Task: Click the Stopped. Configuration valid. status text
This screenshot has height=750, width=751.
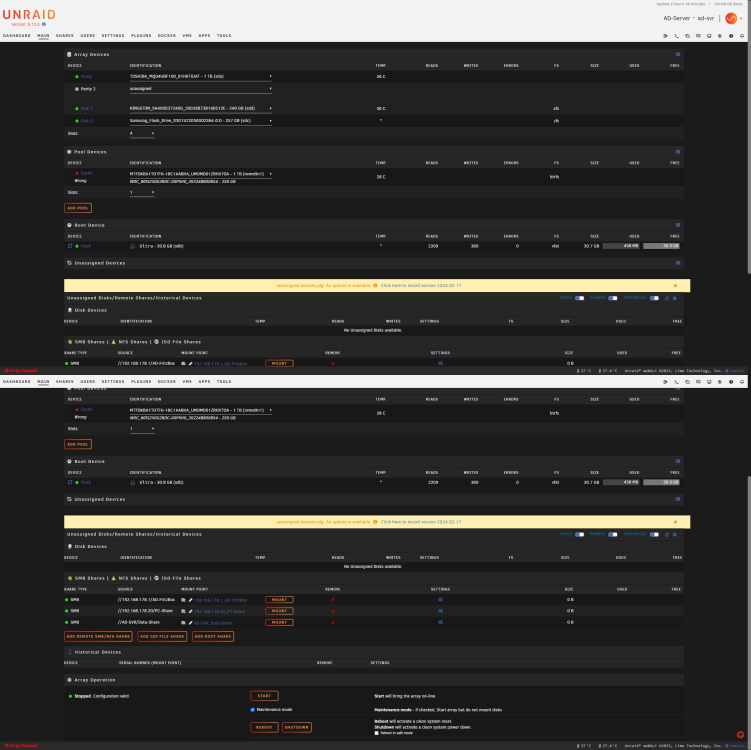Action: 102,696
